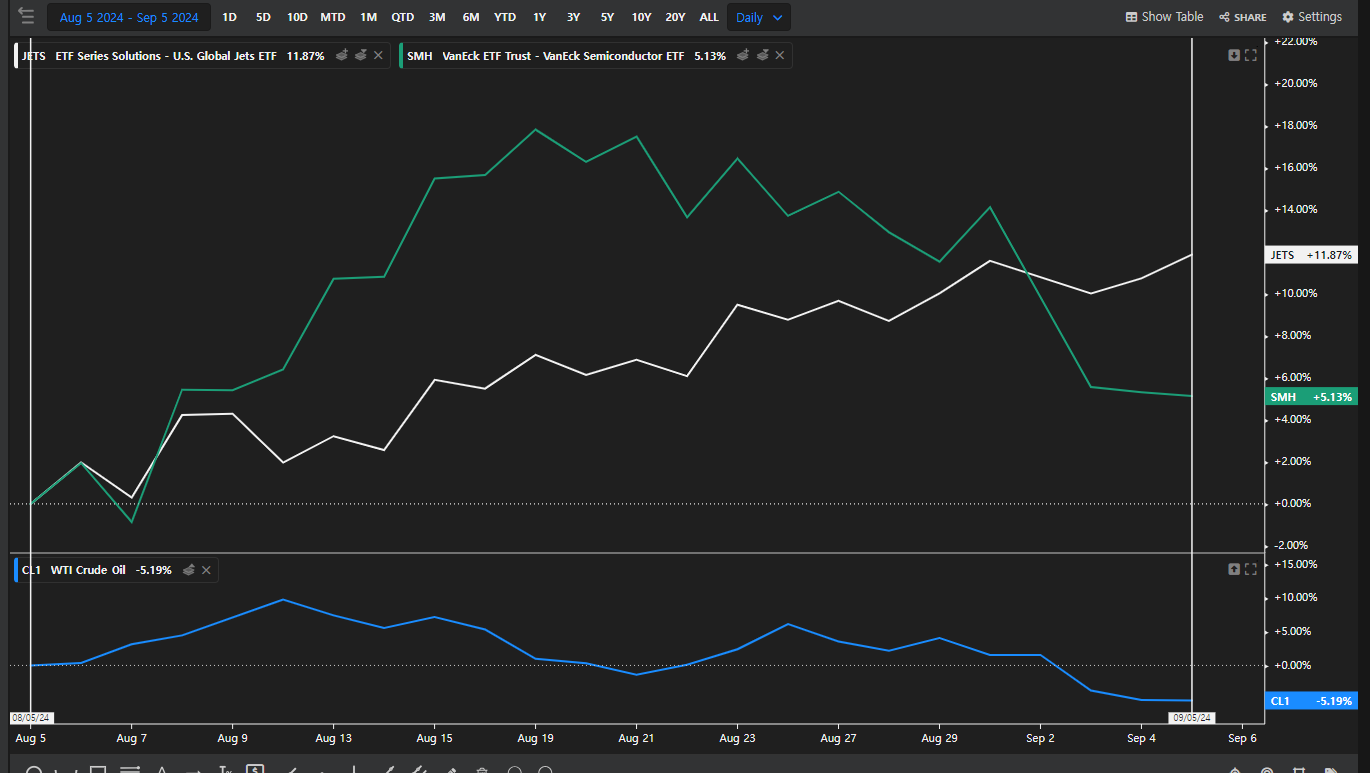Toggle Show Table view
This screenshot has width=1370, height=773.
click(1164, 17)
